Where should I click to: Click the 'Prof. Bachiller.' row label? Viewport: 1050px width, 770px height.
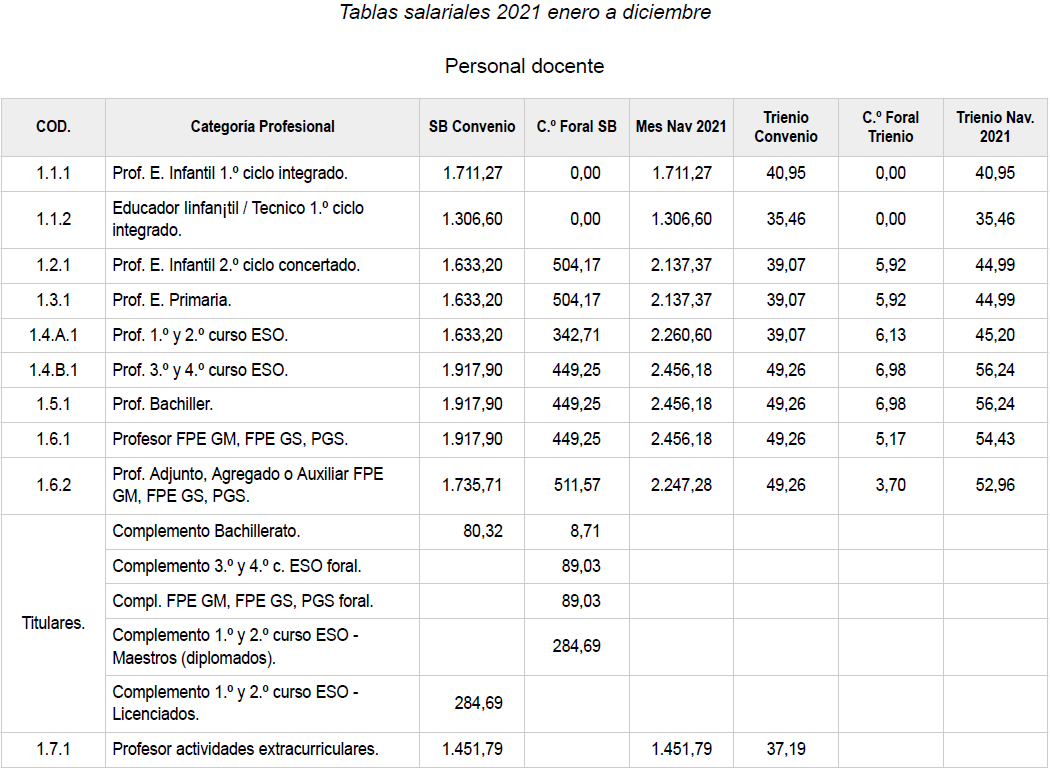[163, 405]
